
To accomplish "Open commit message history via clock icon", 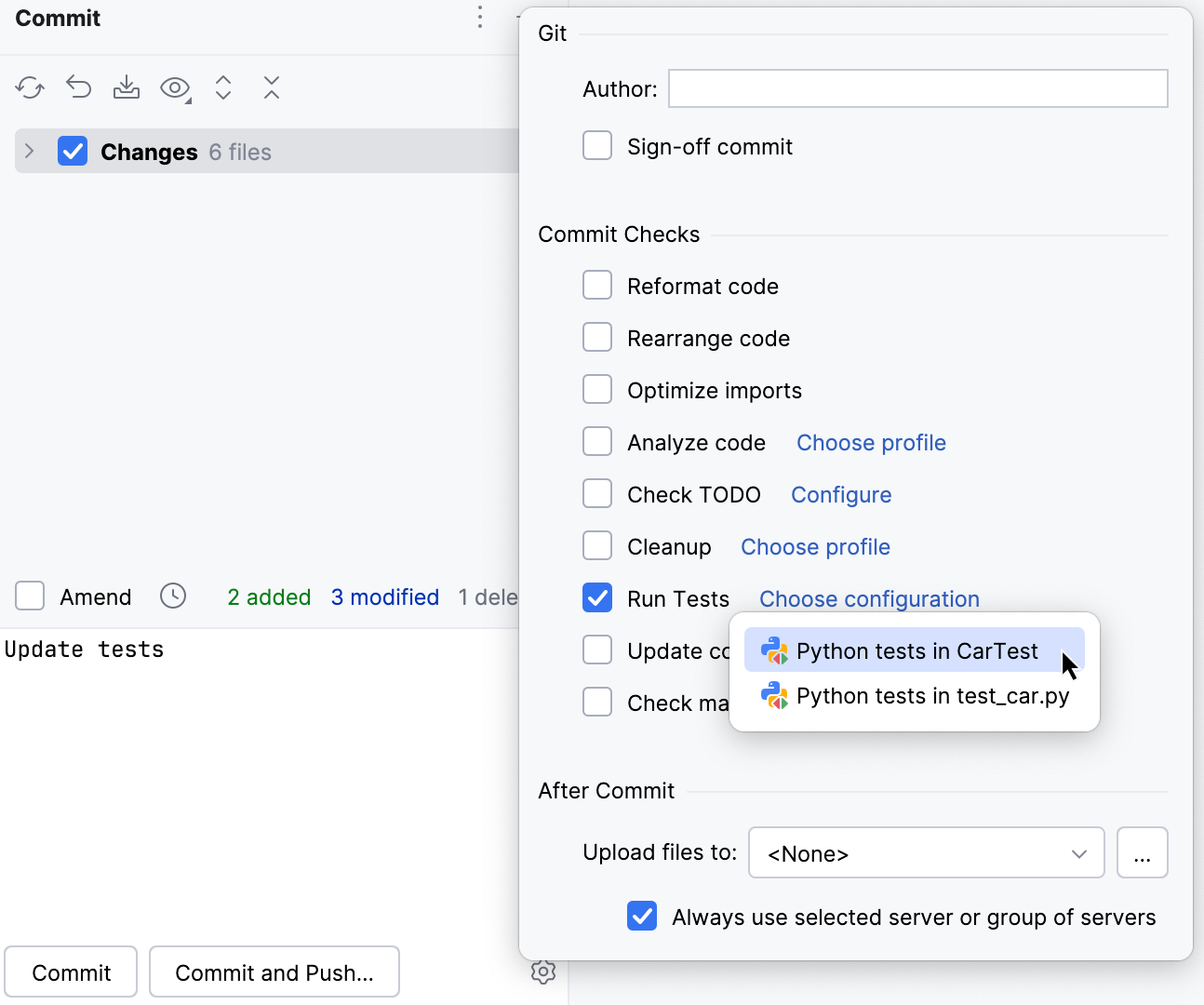I will point(173,596).
